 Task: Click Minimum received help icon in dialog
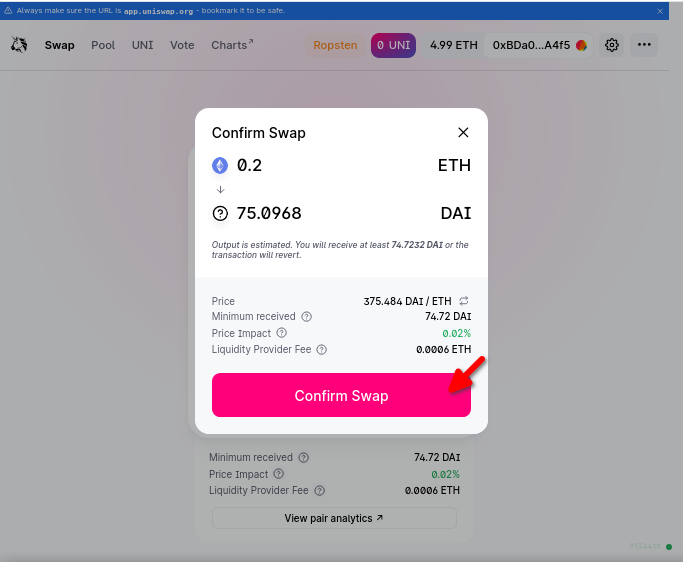[x=307, y=317]
